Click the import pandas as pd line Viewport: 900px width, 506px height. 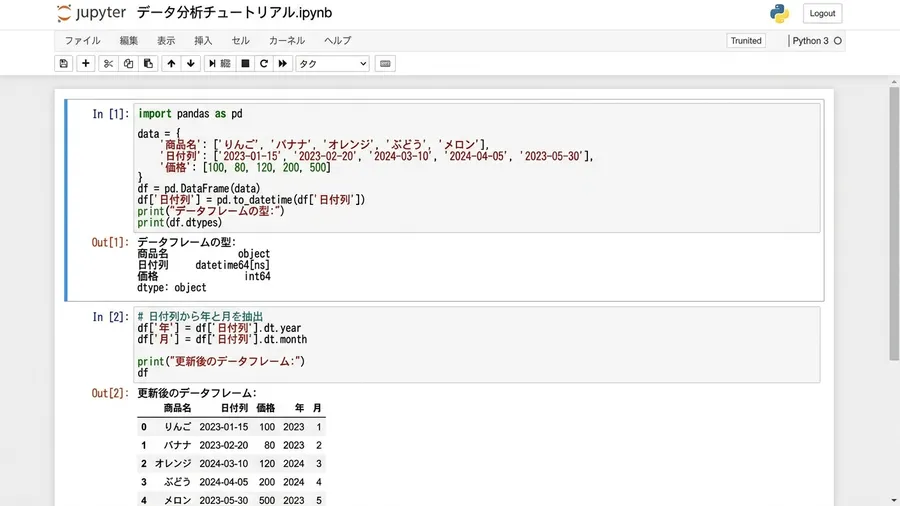190,114
